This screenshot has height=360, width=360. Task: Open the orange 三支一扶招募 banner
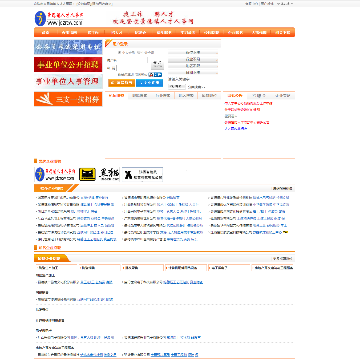pos(68,99)
